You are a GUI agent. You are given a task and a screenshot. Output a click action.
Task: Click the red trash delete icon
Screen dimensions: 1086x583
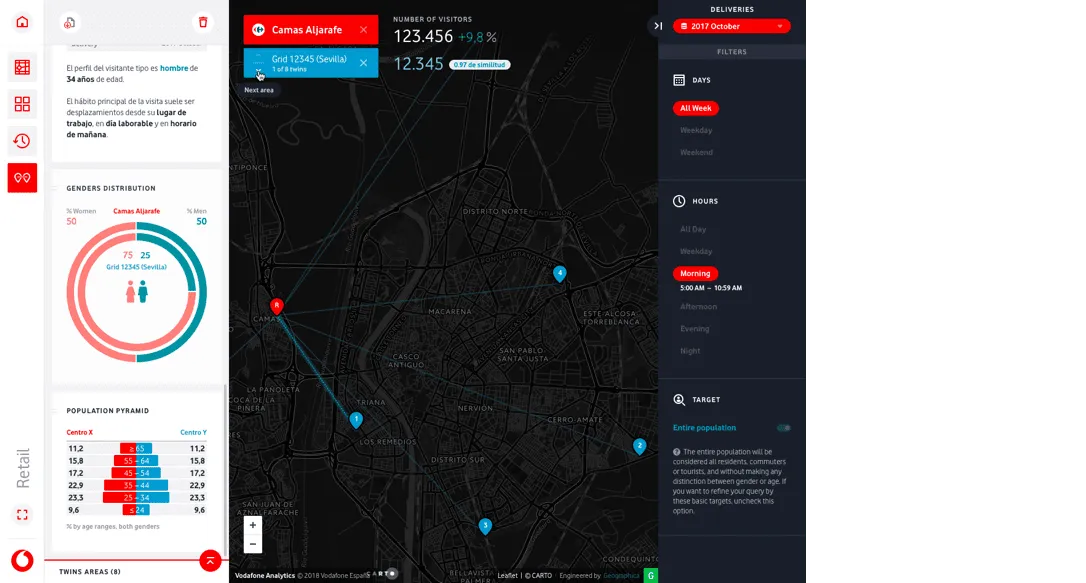(x=203, y=22)
